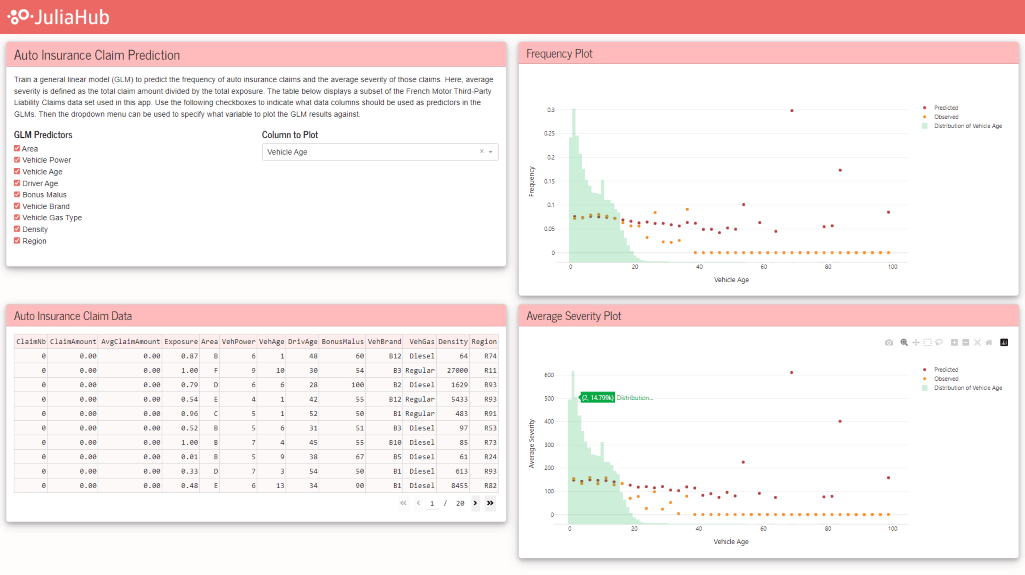Click the camera icon to download plot image
Image resolution: width=1025 pixels, height=575 pixels.
click(889, 342)
